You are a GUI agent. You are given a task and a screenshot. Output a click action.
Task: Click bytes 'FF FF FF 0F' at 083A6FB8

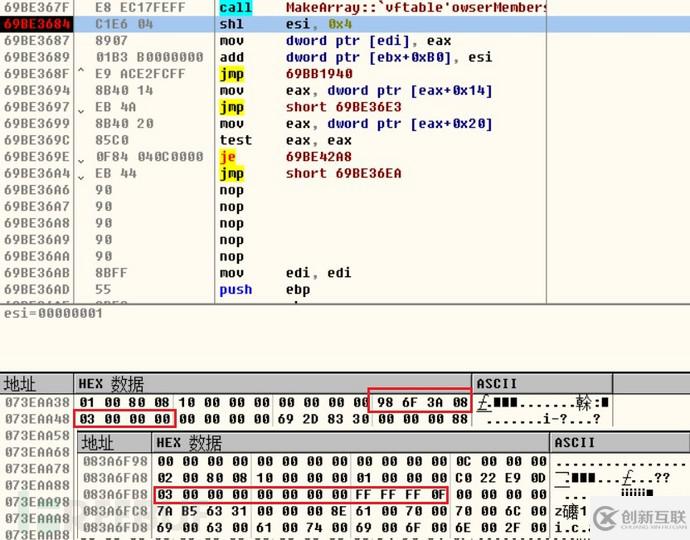400,495
